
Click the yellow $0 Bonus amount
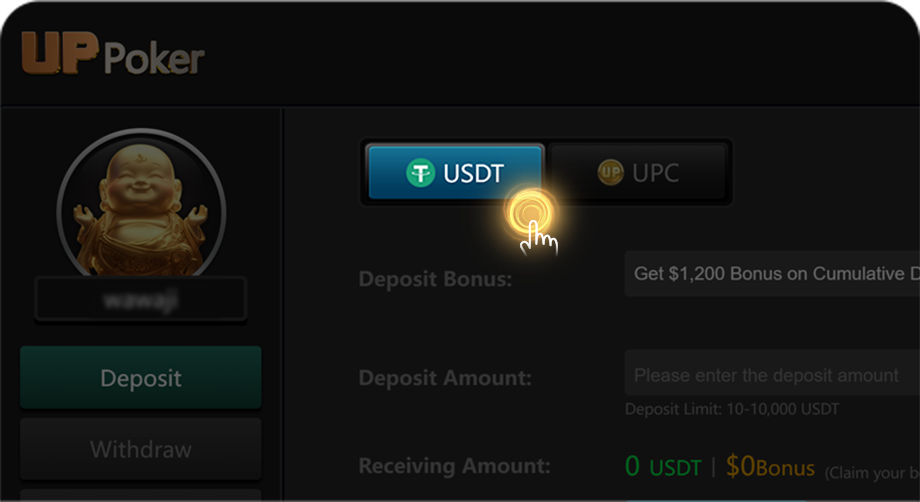tap(770, 467)
